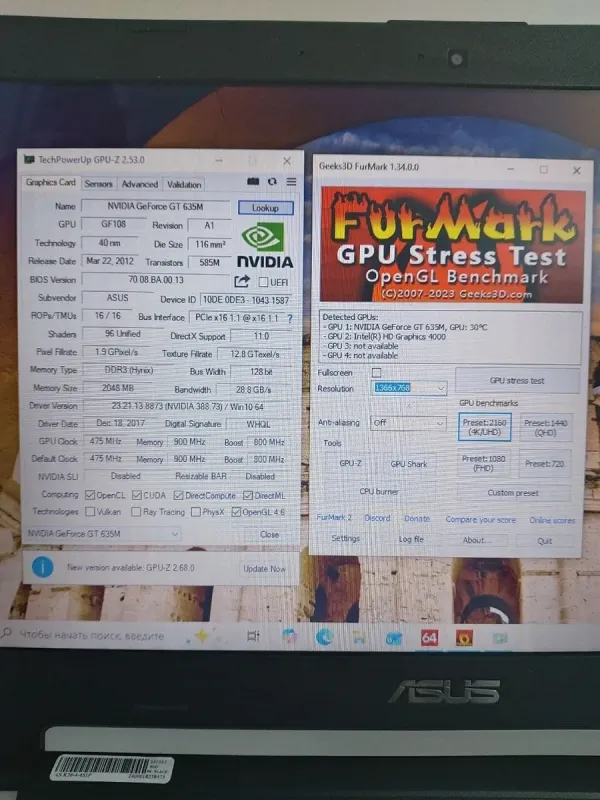Toggle the UEFI checkbox
Image resolution: width=600 pixels, height=800 pixels.
(x=263, y=282)
